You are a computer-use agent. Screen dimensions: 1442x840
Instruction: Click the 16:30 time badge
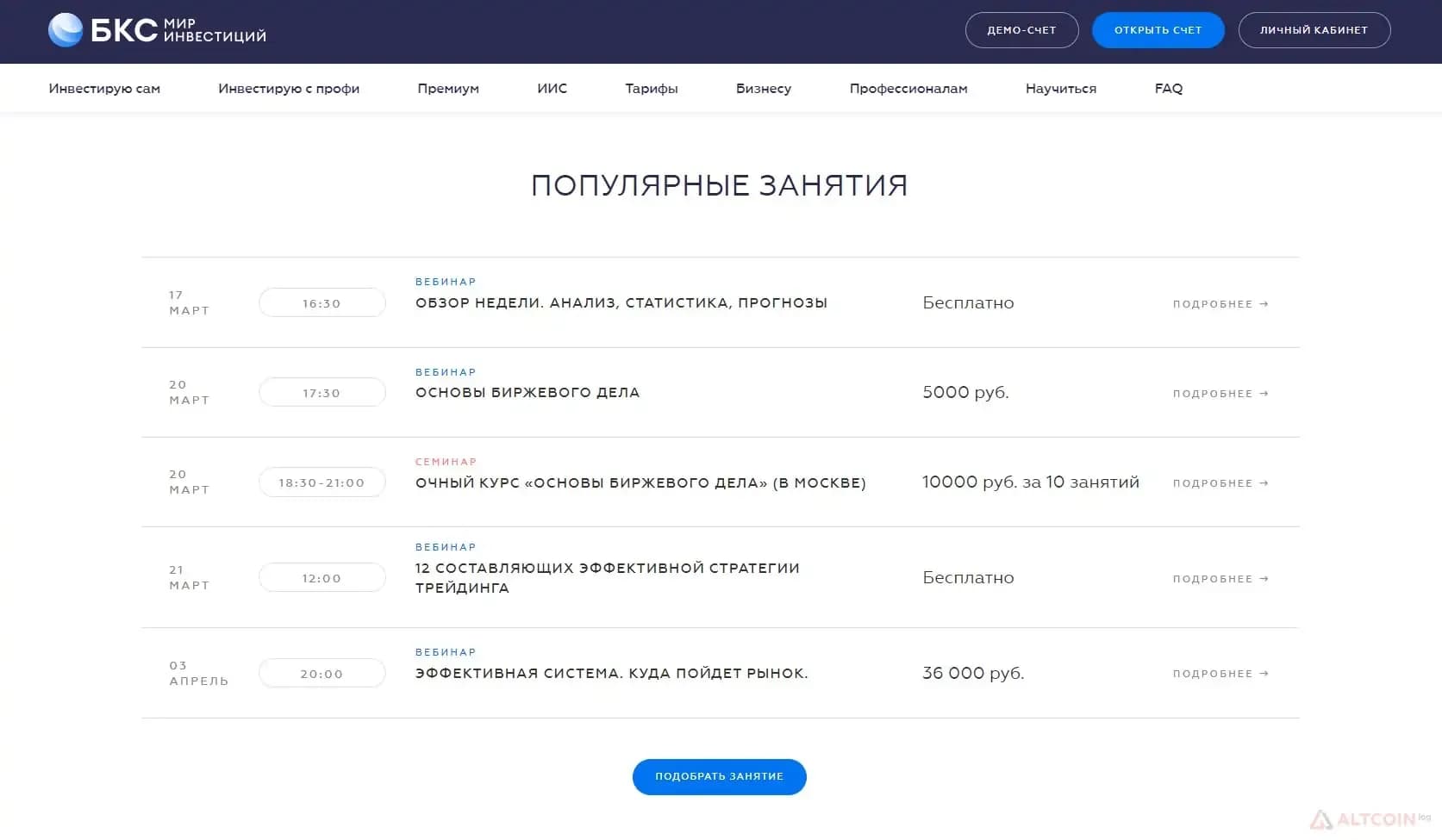[321, 303]
